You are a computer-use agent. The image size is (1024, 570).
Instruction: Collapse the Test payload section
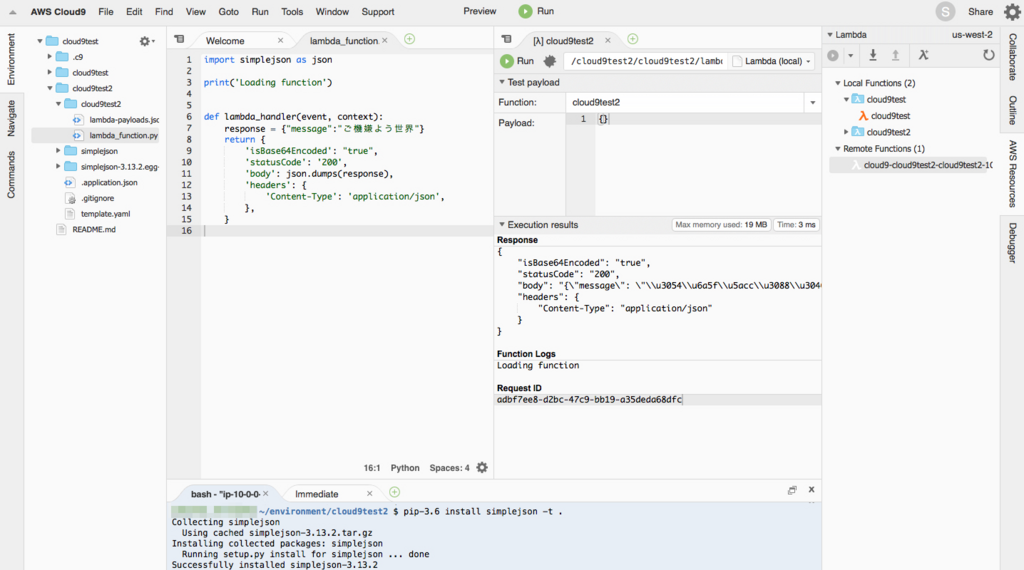pyautogui.click(x=502, y=82)
